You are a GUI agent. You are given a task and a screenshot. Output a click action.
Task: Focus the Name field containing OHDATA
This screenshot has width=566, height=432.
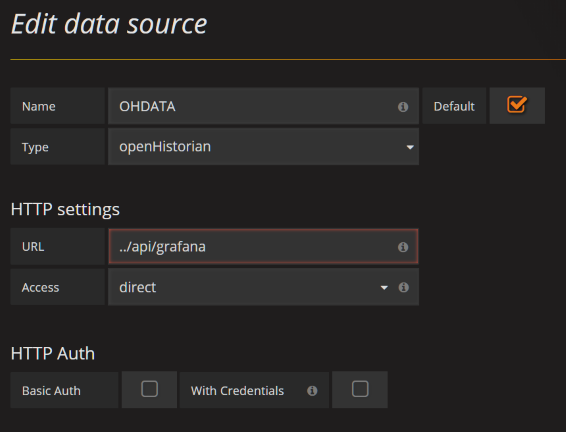(264, 106)
